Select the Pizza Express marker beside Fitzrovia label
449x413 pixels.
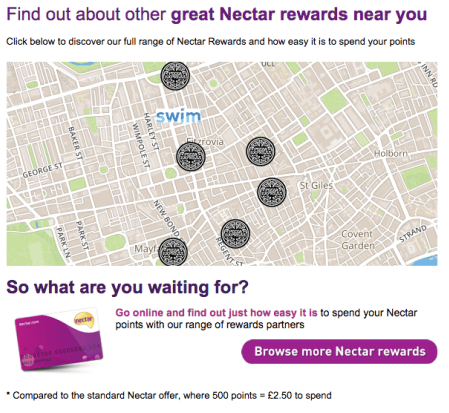191,157
